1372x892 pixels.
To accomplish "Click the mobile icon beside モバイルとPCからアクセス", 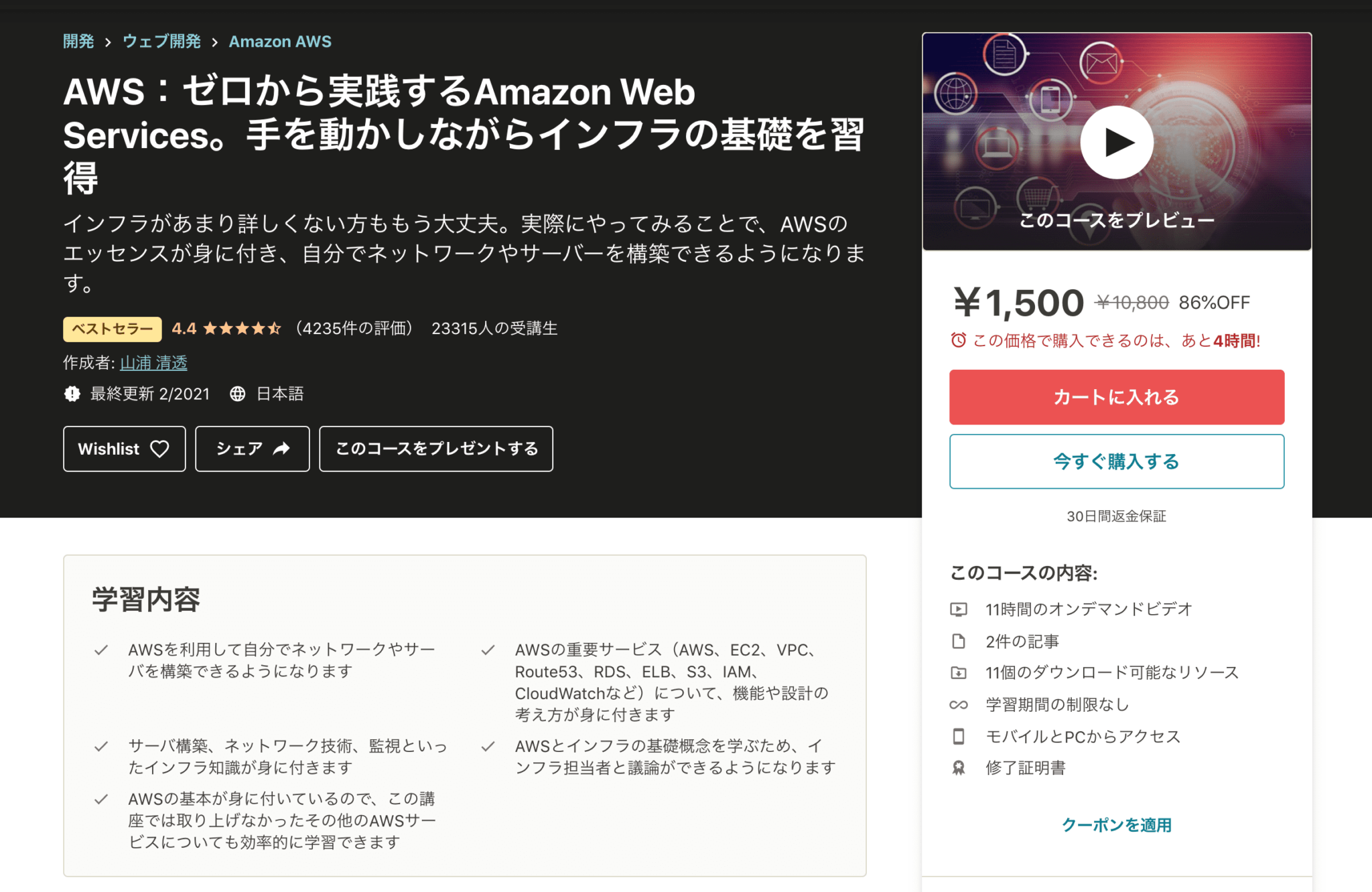I will tap(959, 736).
